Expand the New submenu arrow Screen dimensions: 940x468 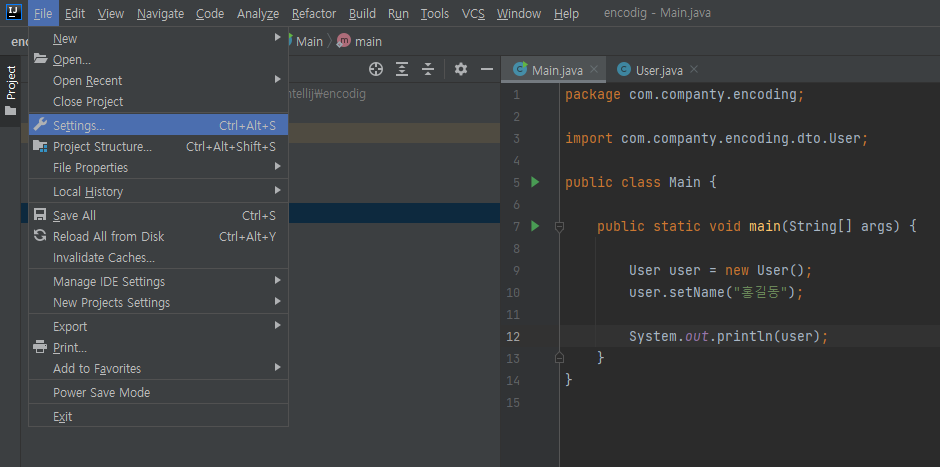278,38
